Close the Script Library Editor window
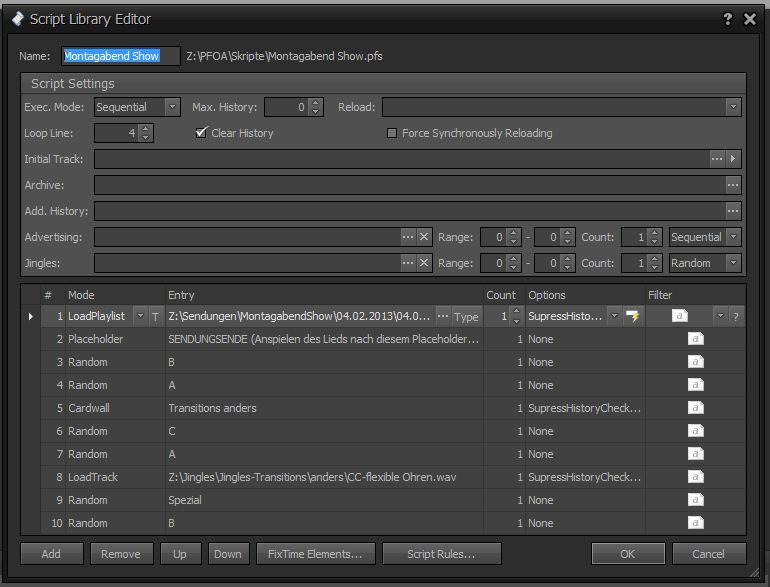 point(750,19)
